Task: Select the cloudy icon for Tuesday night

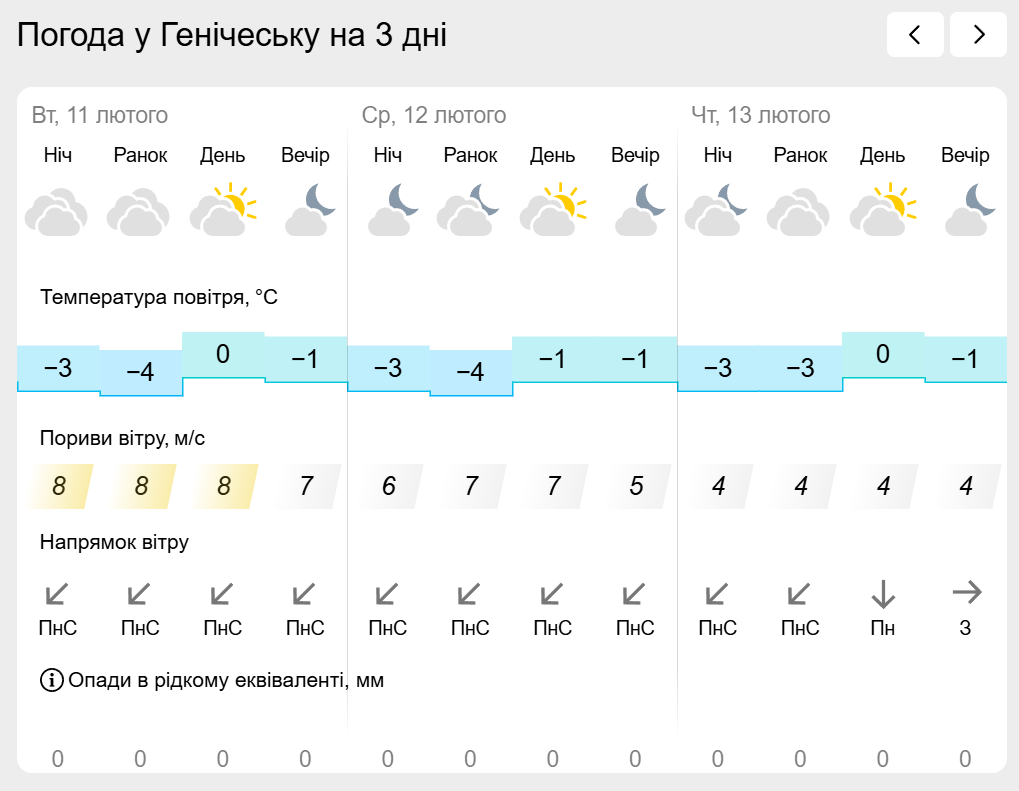Action: [57, 211]
